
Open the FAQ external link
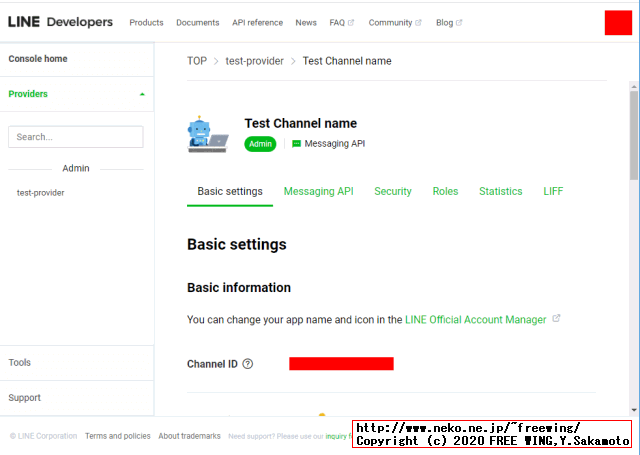(x=341, y=22)
